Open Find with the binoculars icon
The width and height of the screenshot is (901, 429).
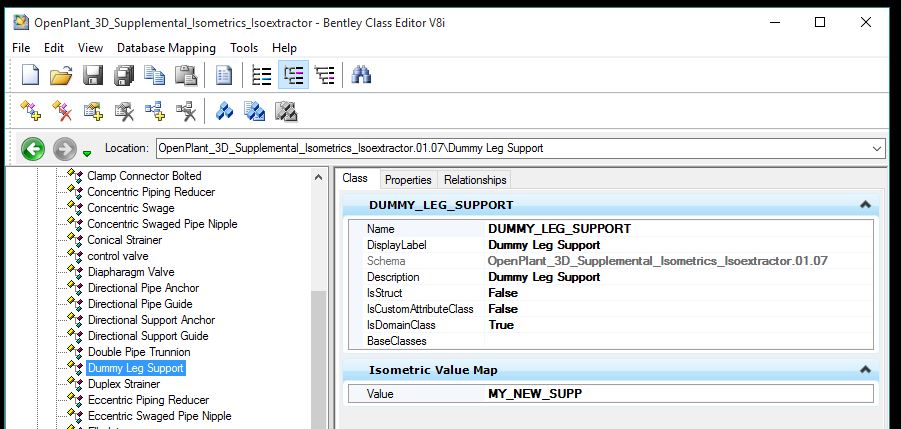(x=361, y=75)
